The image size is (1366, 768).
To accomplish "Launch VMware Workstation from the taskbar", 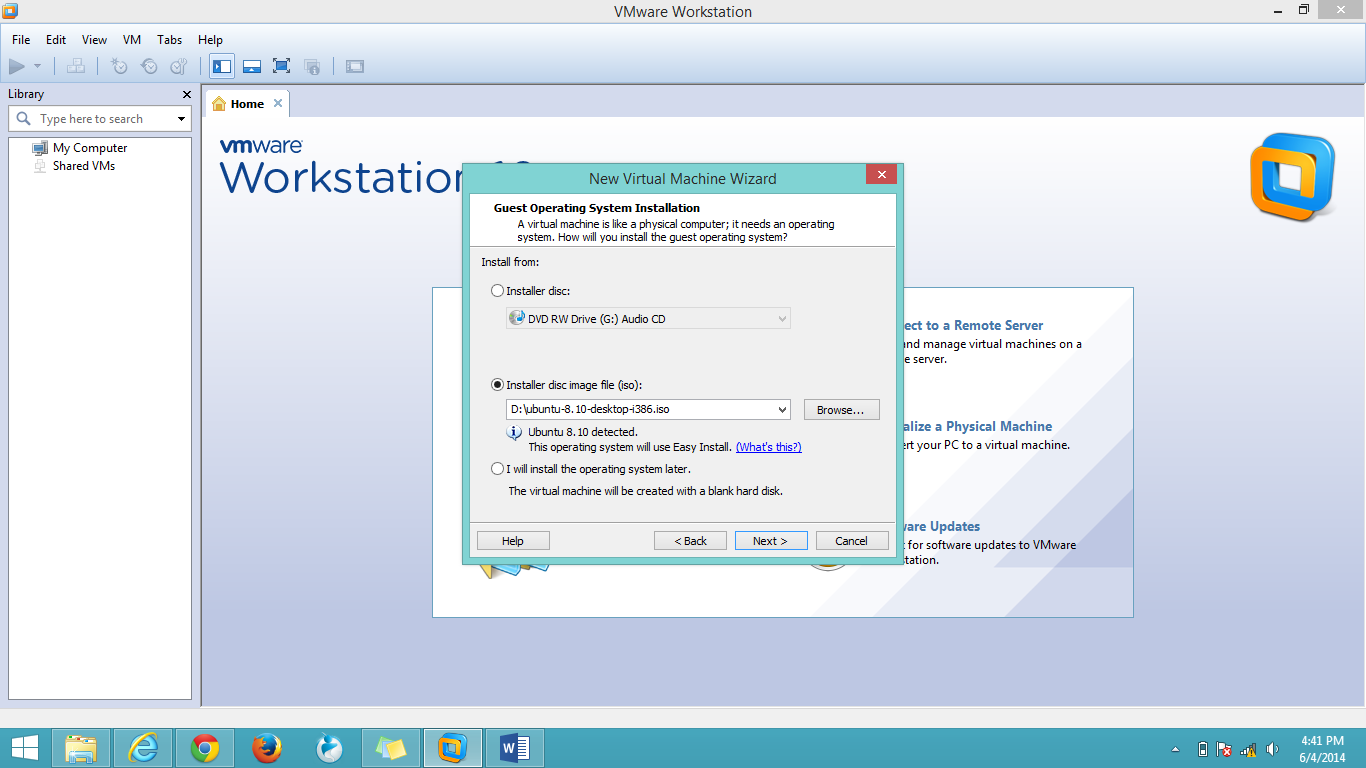I will [453, 747].
